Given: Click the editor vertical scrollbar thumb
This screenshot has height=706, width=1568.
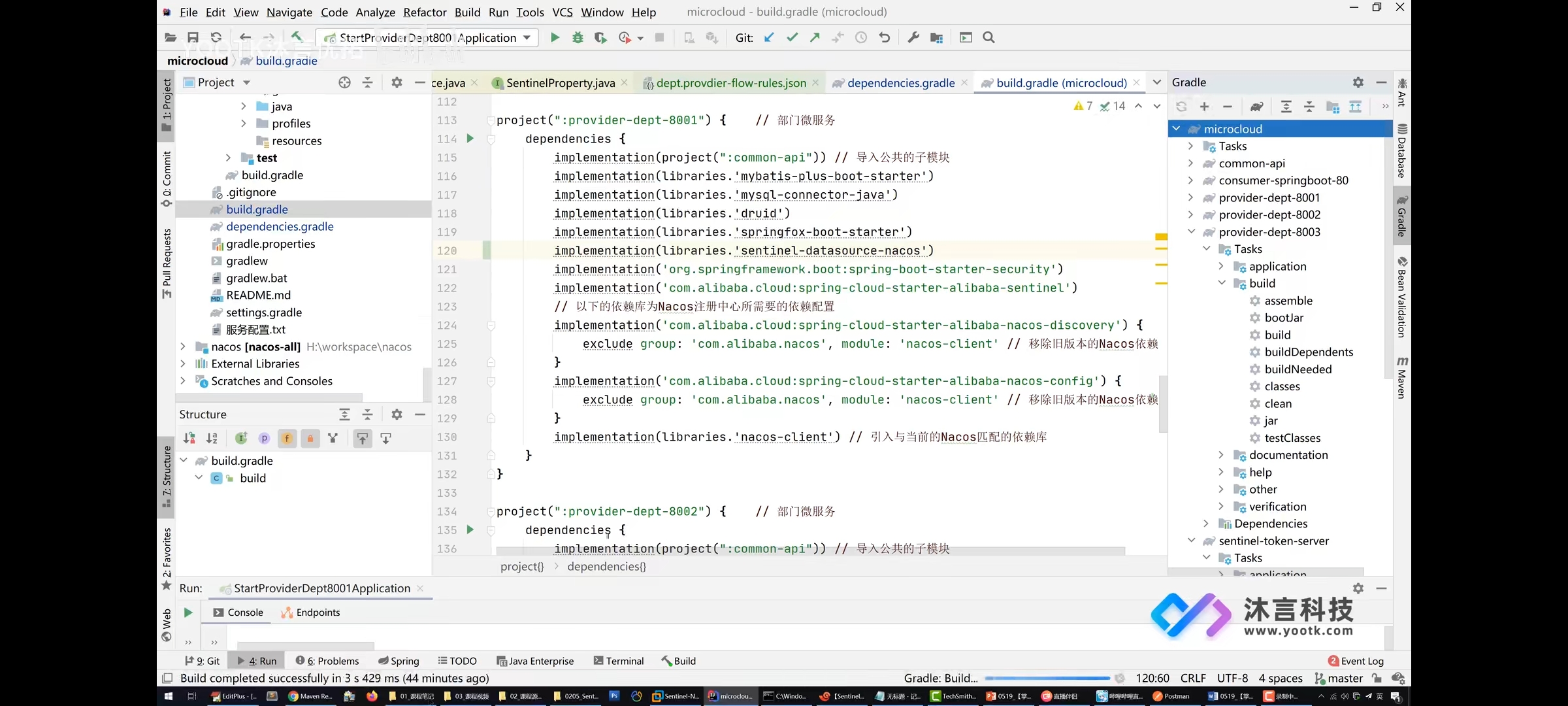Looking at the screenshot, I should 1163,403.
